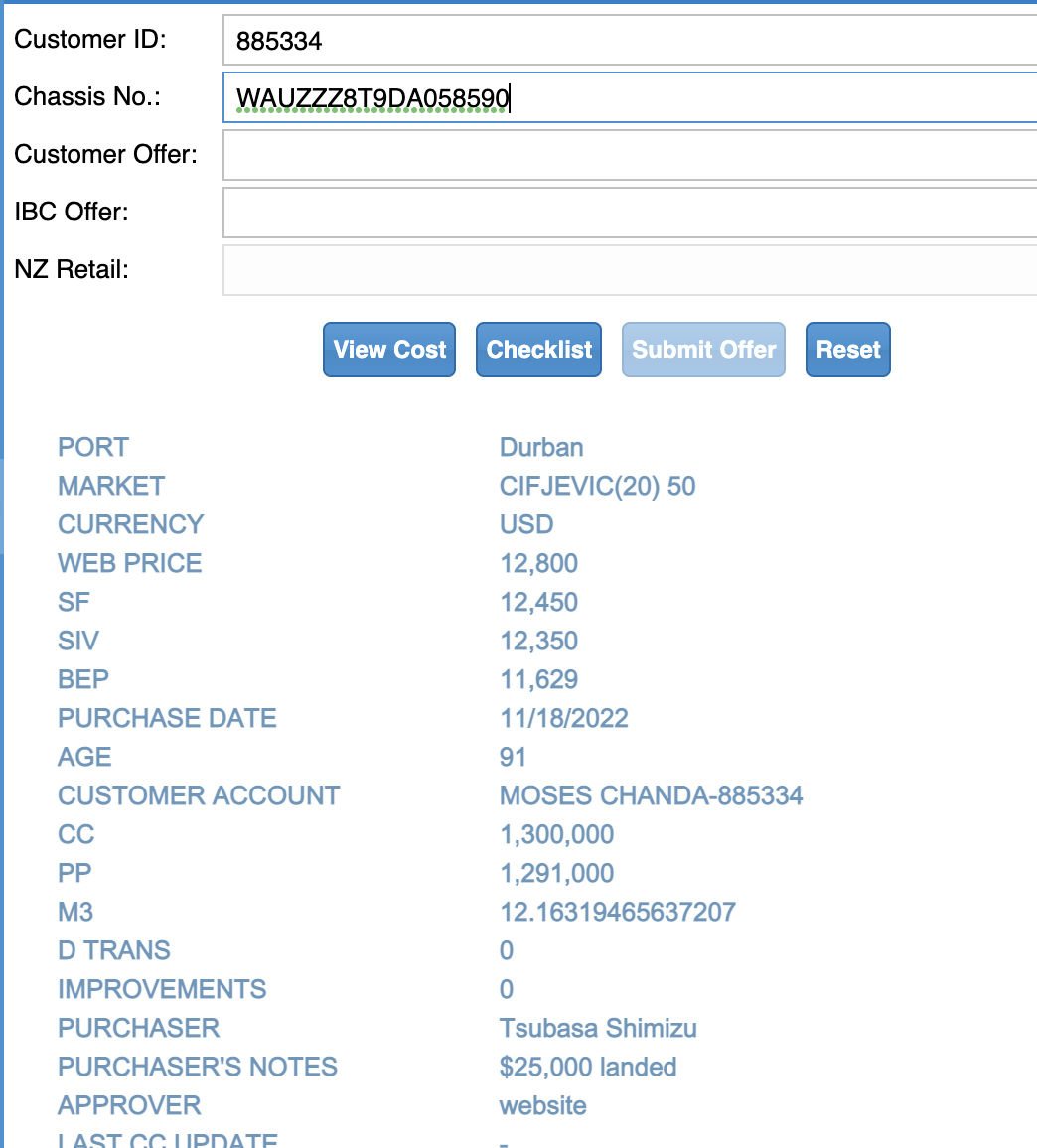Select the WEB PRICE value 12,800
Image resolution: width=1037 pixels, height=1148 pixels.
[x=538, y=563]
